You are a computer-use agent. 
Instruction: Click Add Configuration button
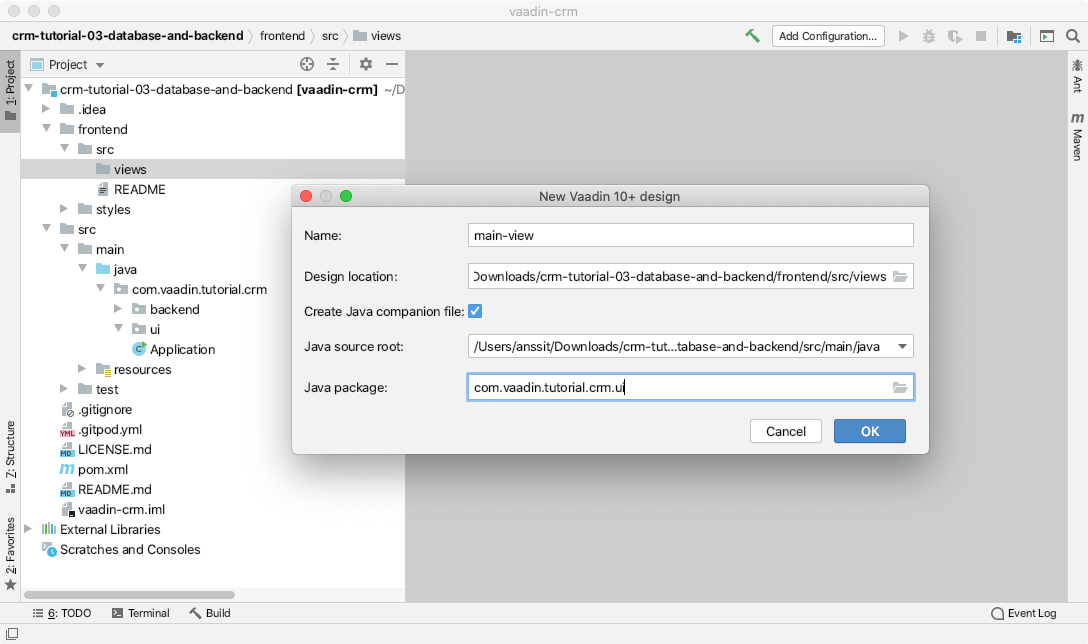coord(828,36)
